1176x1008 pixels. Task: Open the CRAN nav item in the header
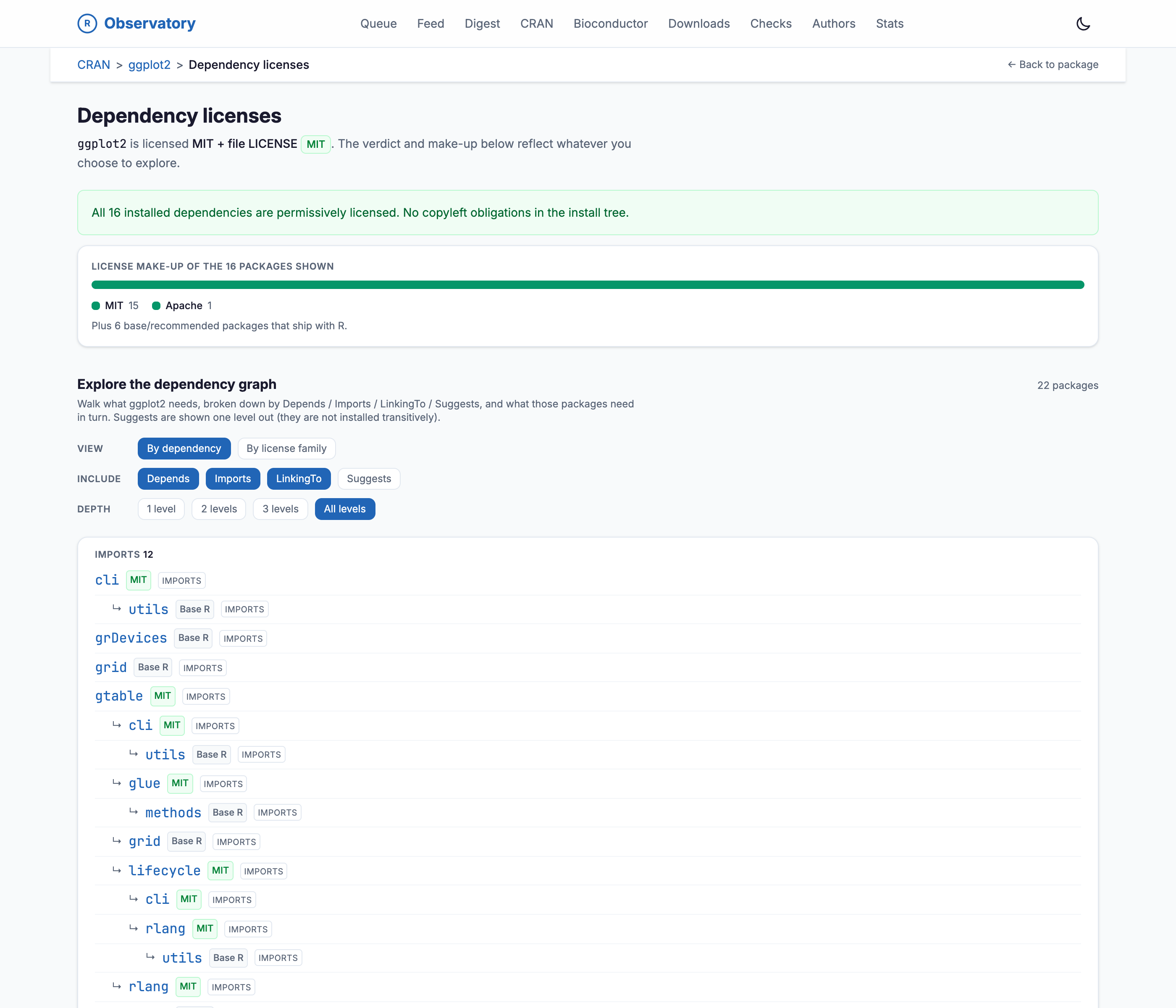[x=536, y=23]
